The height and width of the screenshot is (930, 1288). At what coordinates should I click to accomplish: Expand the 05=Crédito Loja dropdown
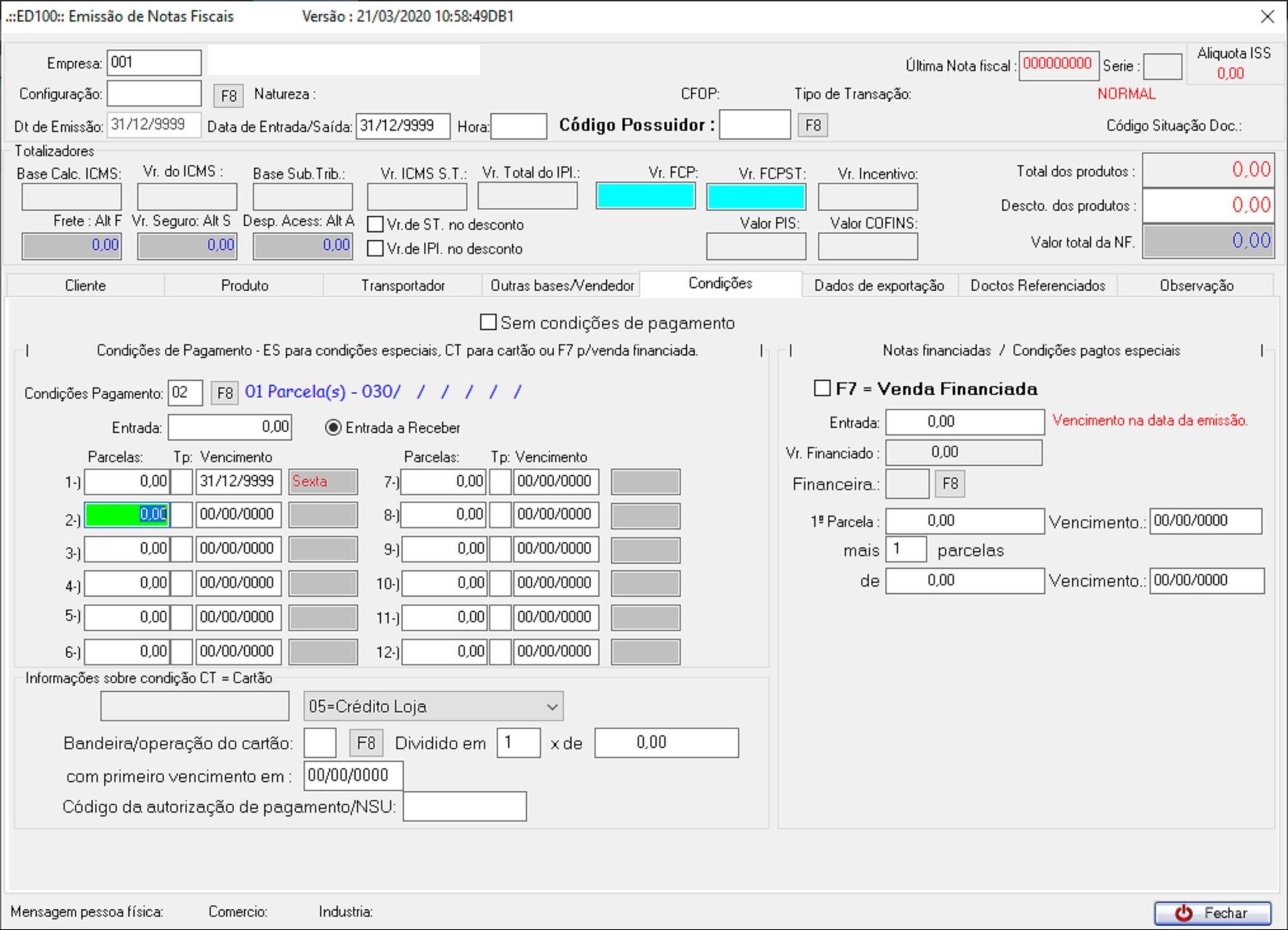[x=433, y=707]
